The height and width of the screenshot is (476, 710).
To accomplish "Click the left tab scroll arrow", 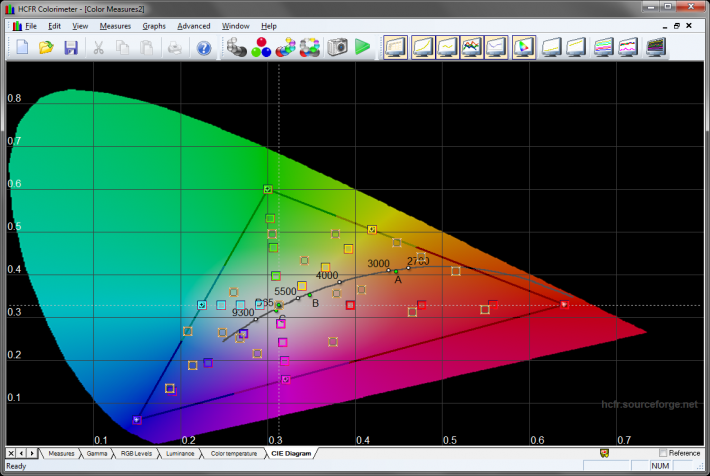I will [x=21, y=453].
